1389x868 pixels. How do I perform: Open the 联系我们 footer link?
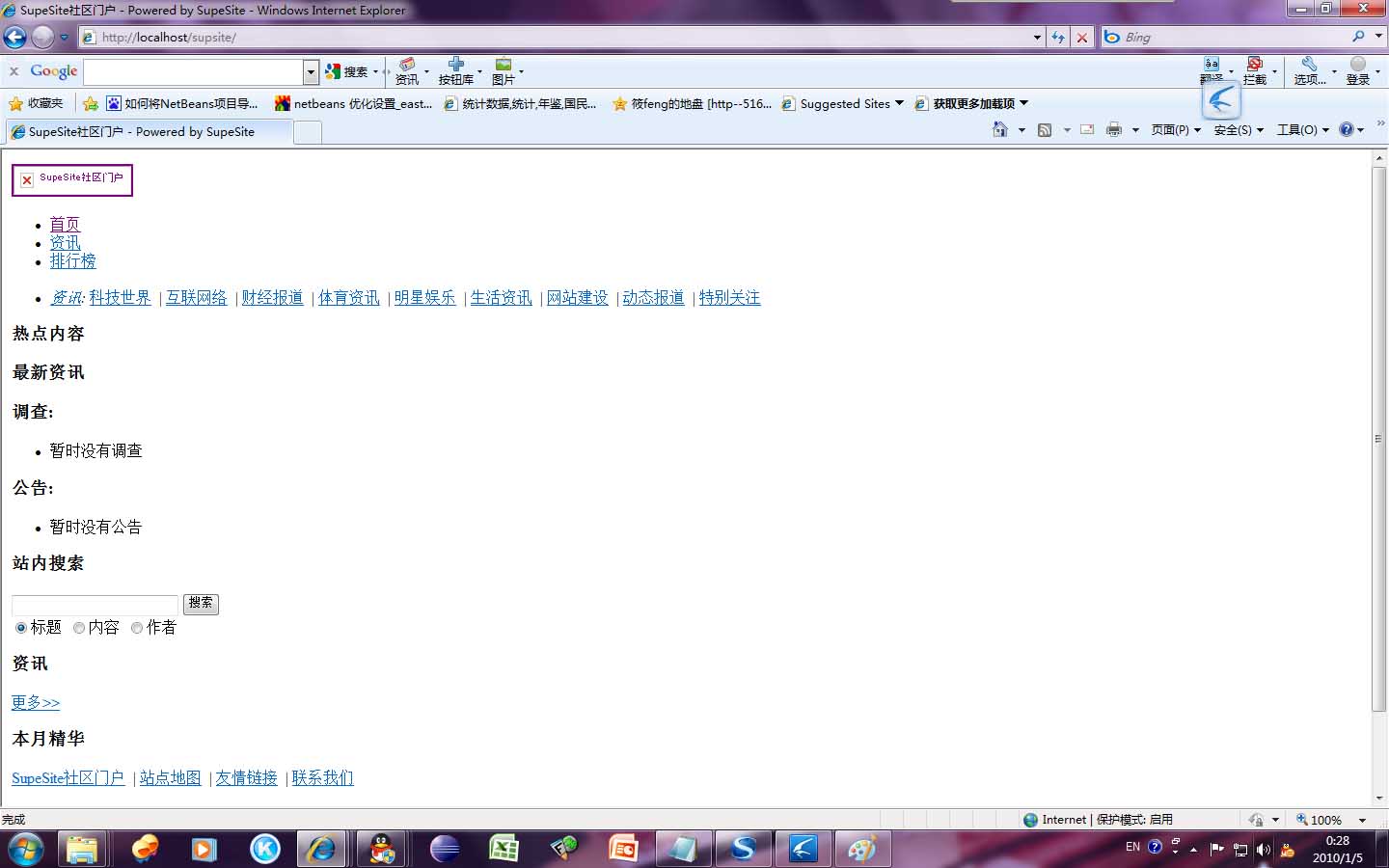[x=322, y=778]
